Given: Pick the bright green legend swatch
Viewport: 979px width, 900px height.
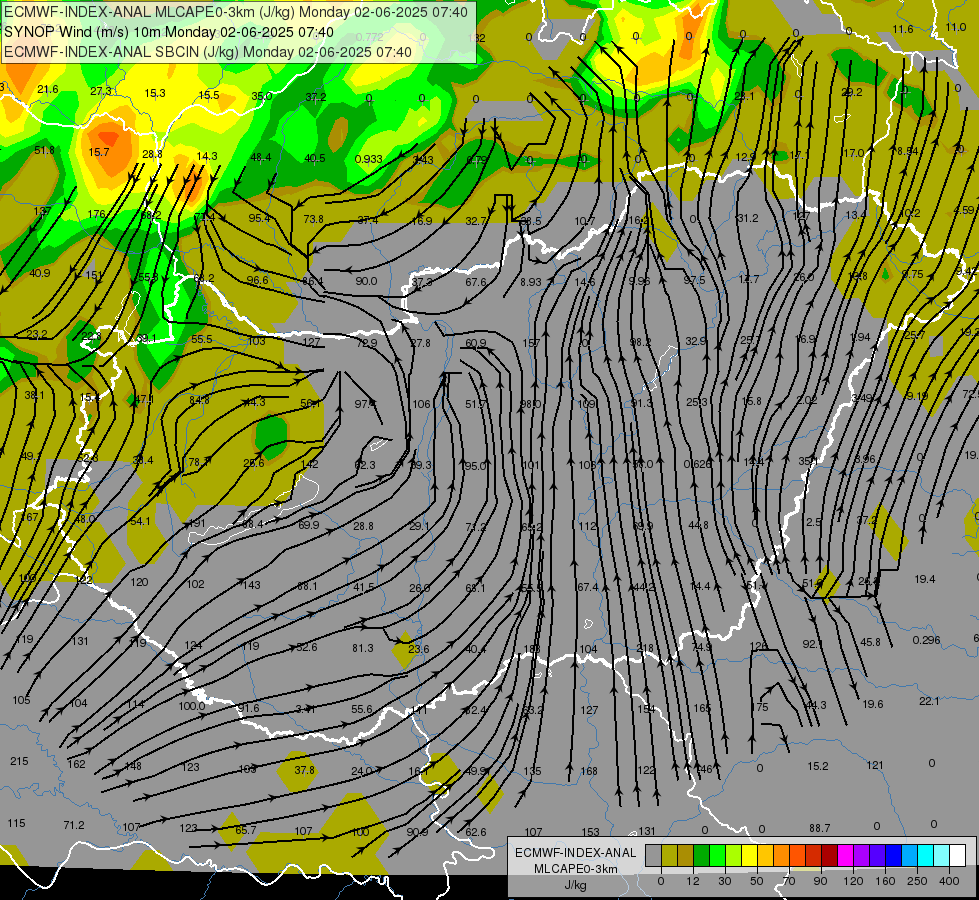Looking at the screenshot, I should coord(718,855).
